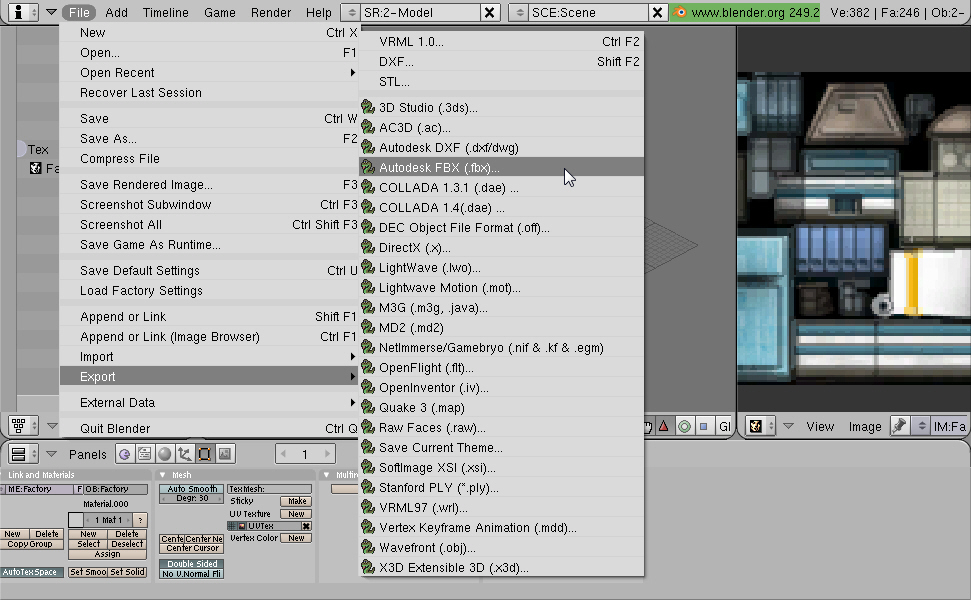This screenshot has height=600, width=971.
Task: Click the 1 Mat 1 material index field
Action: coord(109,520)
